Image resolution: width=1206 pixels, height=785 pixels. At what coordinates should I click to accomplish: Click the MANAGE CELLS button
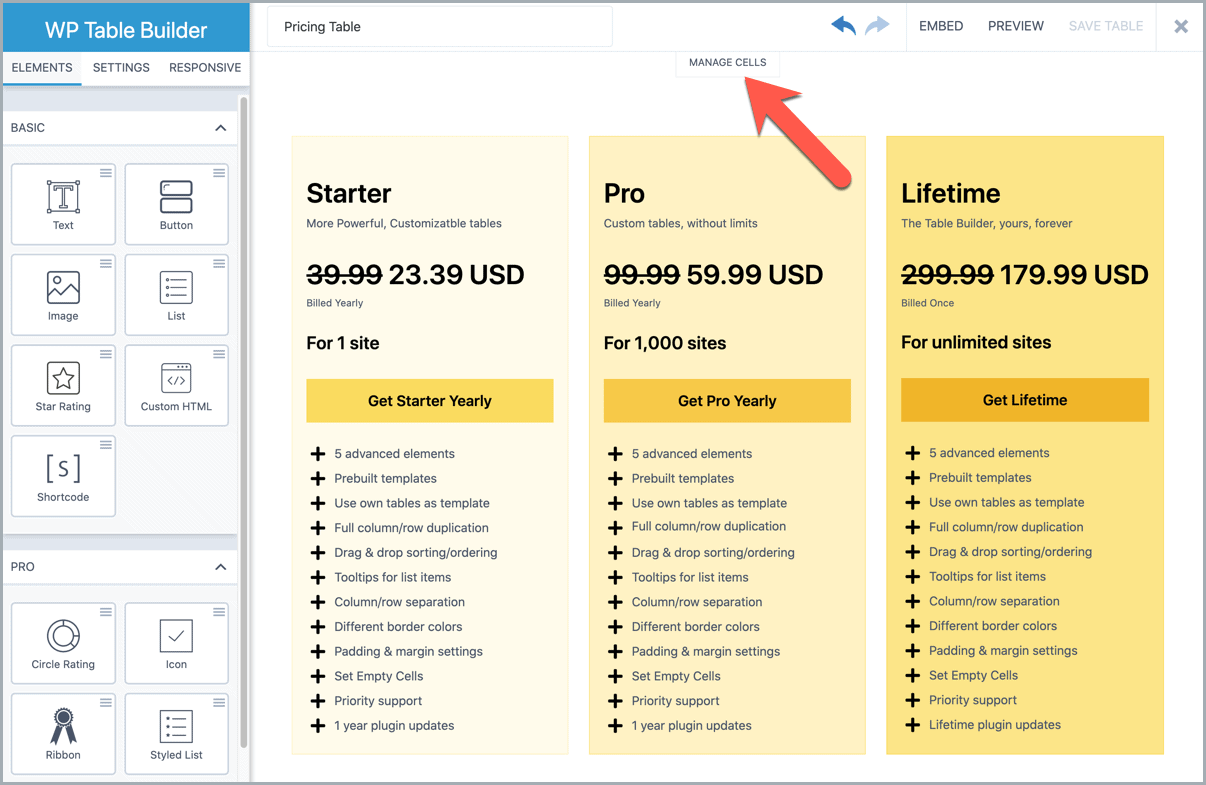[x=727, y=63]
